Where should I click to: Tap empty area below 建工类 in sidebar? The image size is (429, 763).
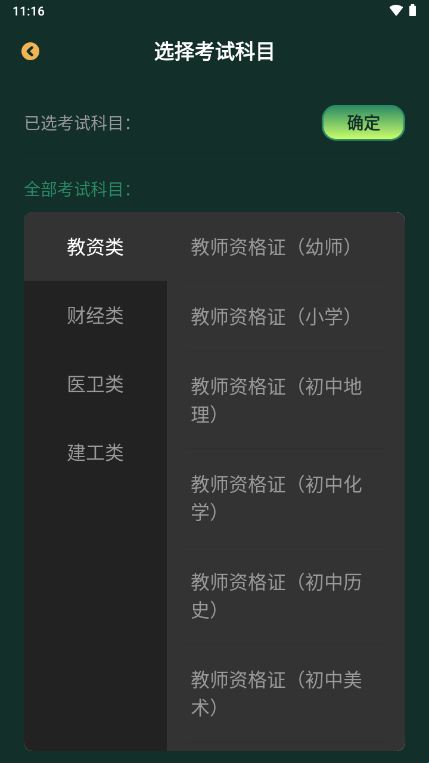pos(95,618)
